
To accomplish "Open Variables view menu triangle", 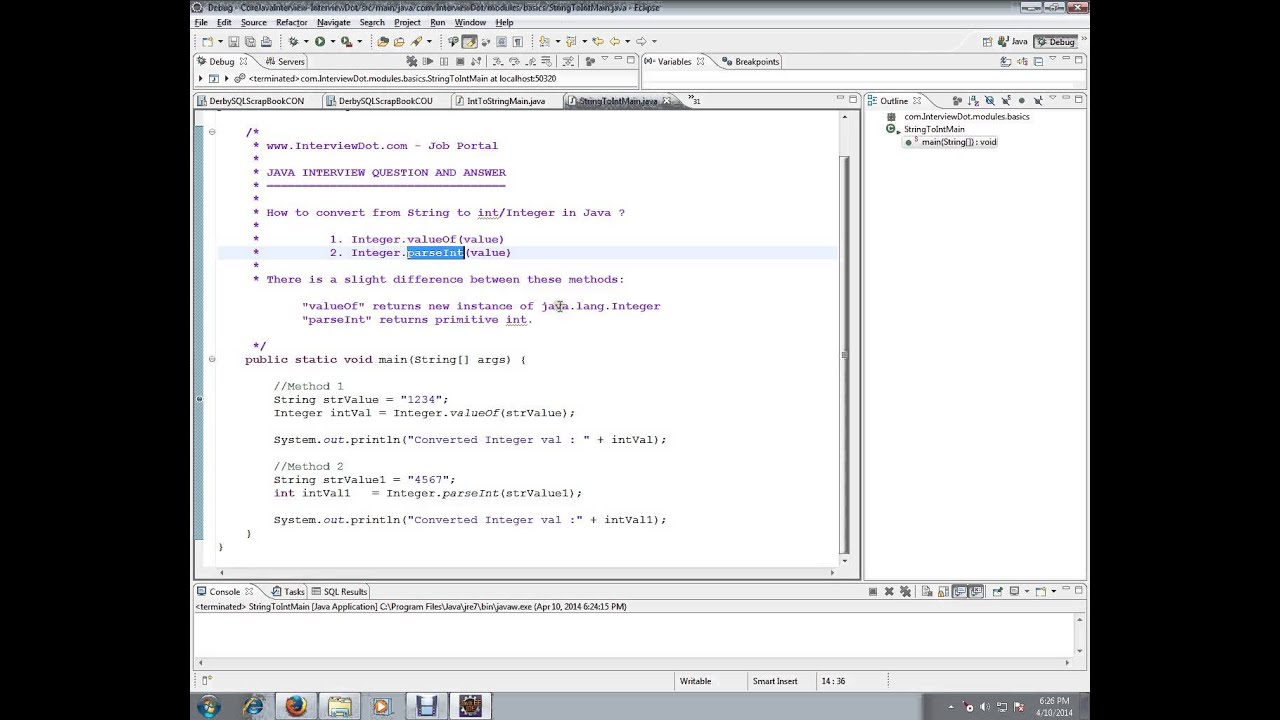I will pyautogui.click(x=1053, y=58).
